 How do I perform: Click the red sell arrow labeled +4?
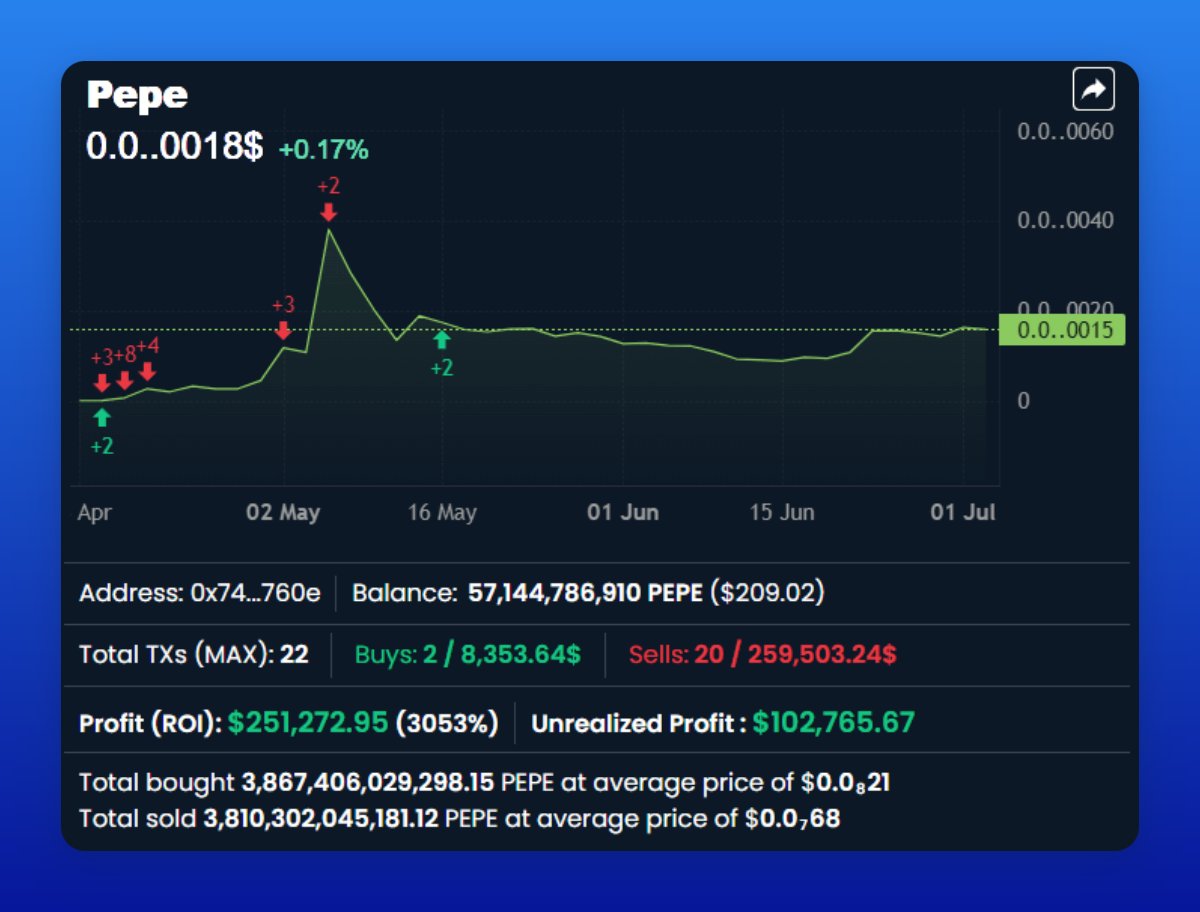click(x=147, y=371)
